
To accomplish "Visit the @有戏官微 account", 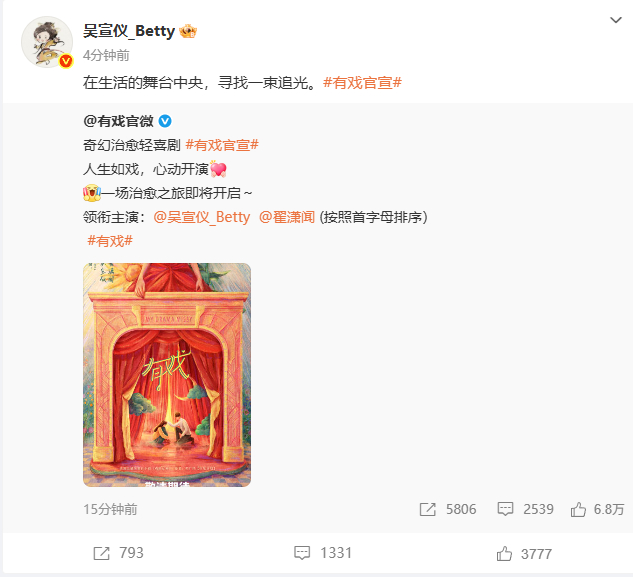I will tap(118, 121).
